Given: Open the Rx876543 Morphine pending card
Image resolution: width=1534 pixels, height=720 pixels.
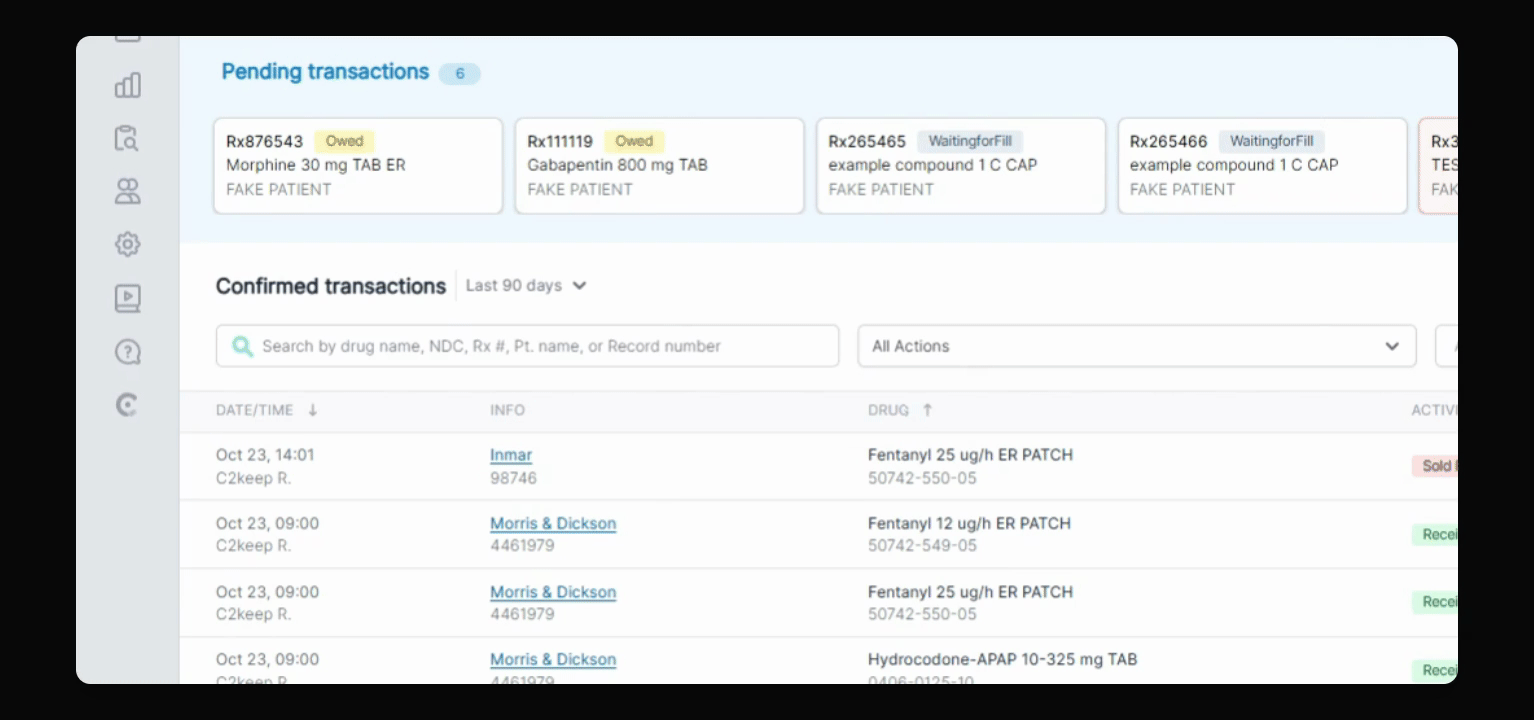Looking at the screenshot, I should [358, 166].
